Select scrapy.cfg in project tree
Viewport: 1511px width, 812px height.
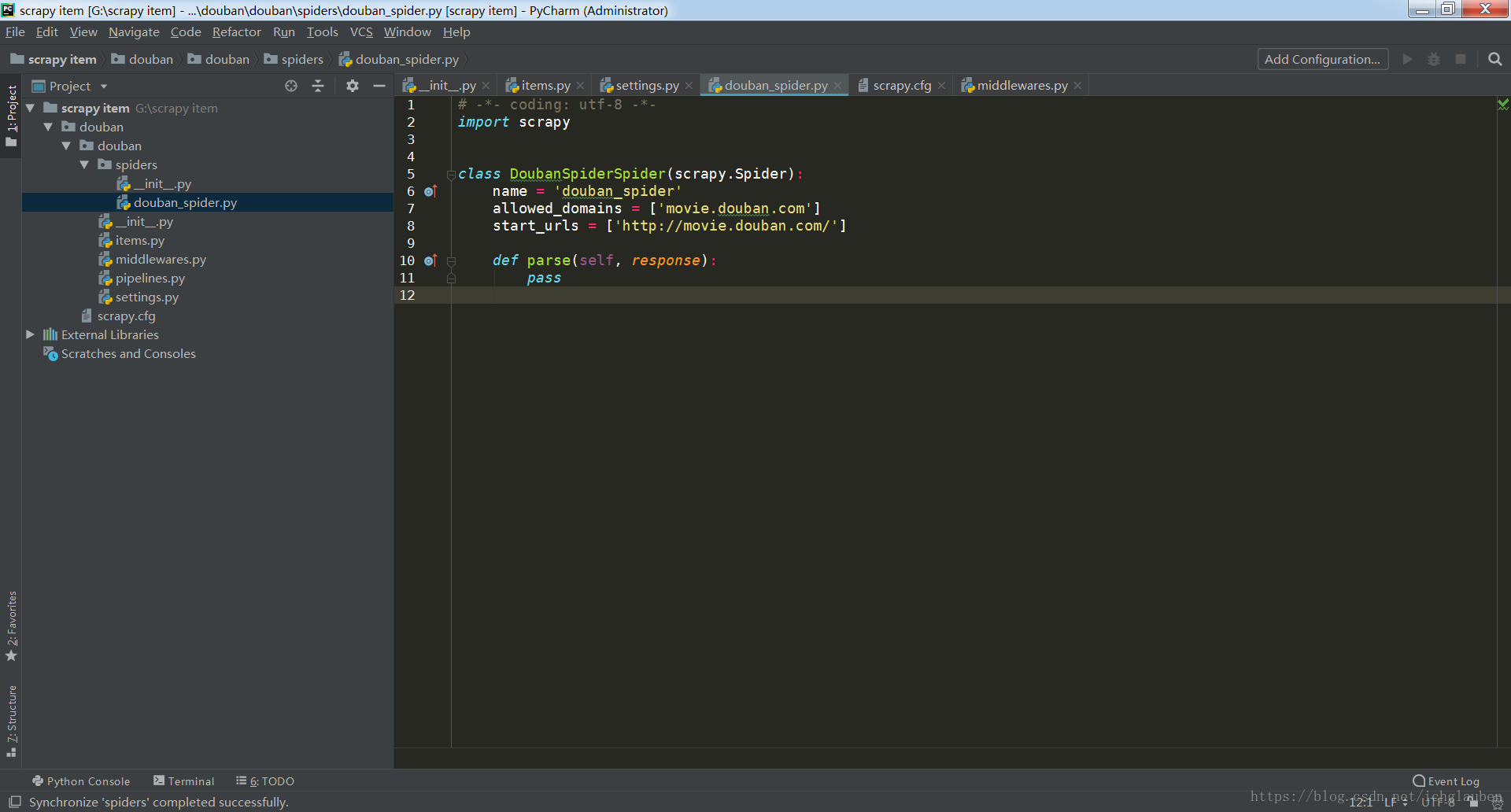click(208, 316)
